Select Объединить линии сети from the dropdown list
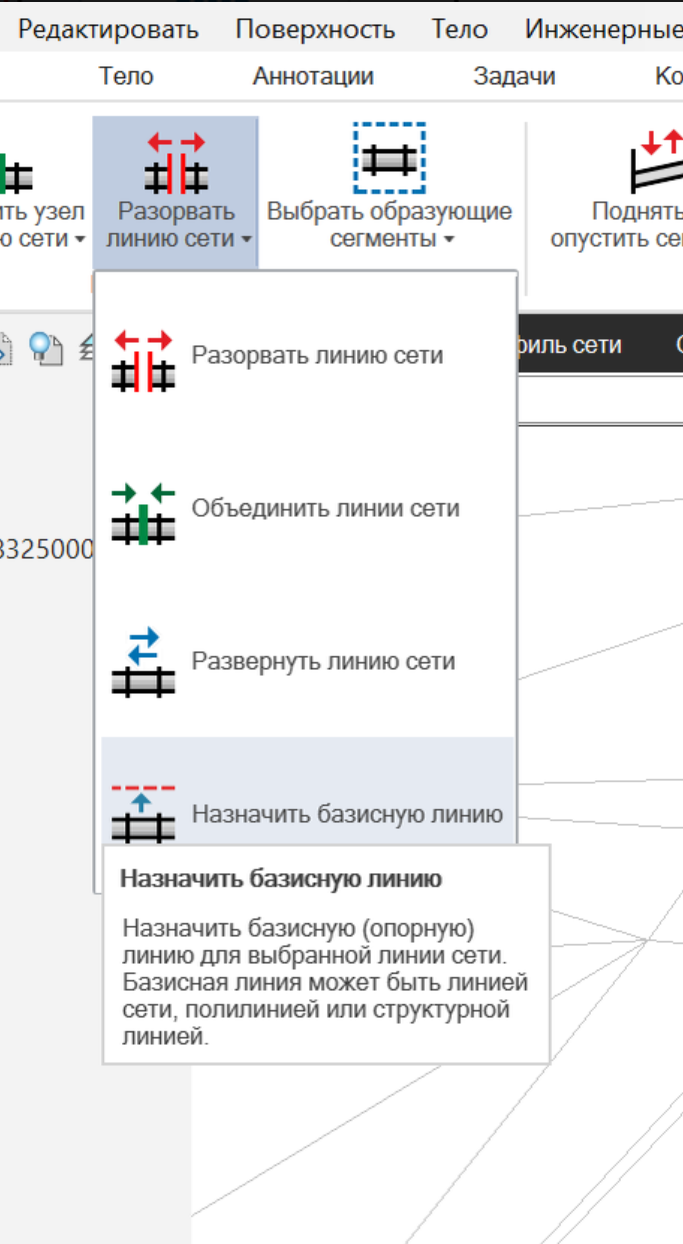 tap(325, 509)
